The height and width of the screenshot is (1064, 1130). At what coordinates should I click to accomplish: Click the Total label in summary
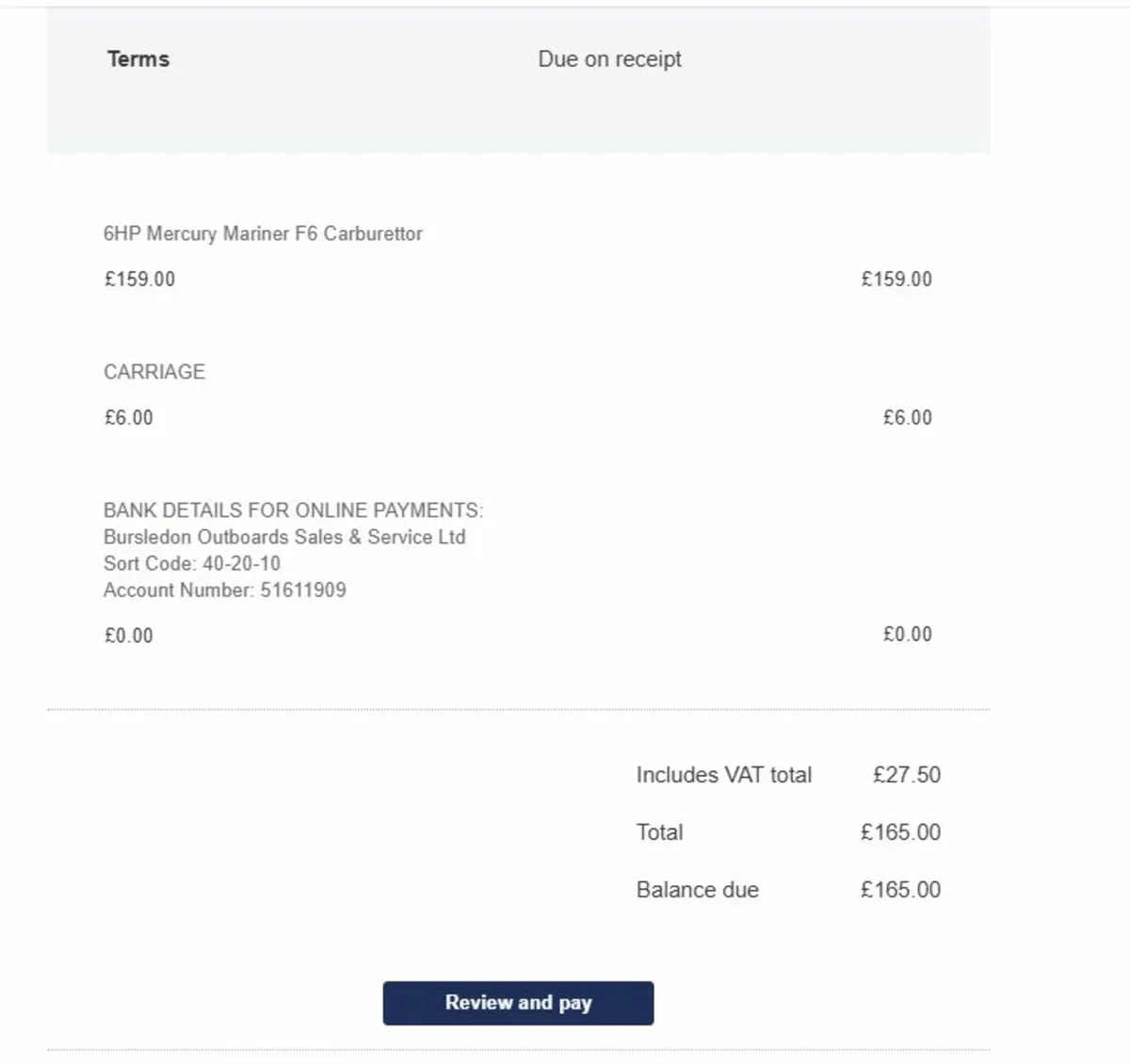659,832
